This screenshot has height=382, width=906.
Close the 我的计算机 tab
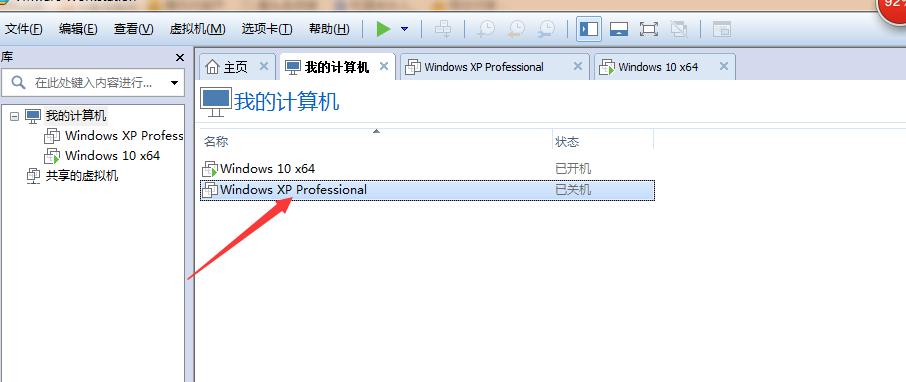click(384, 66)
